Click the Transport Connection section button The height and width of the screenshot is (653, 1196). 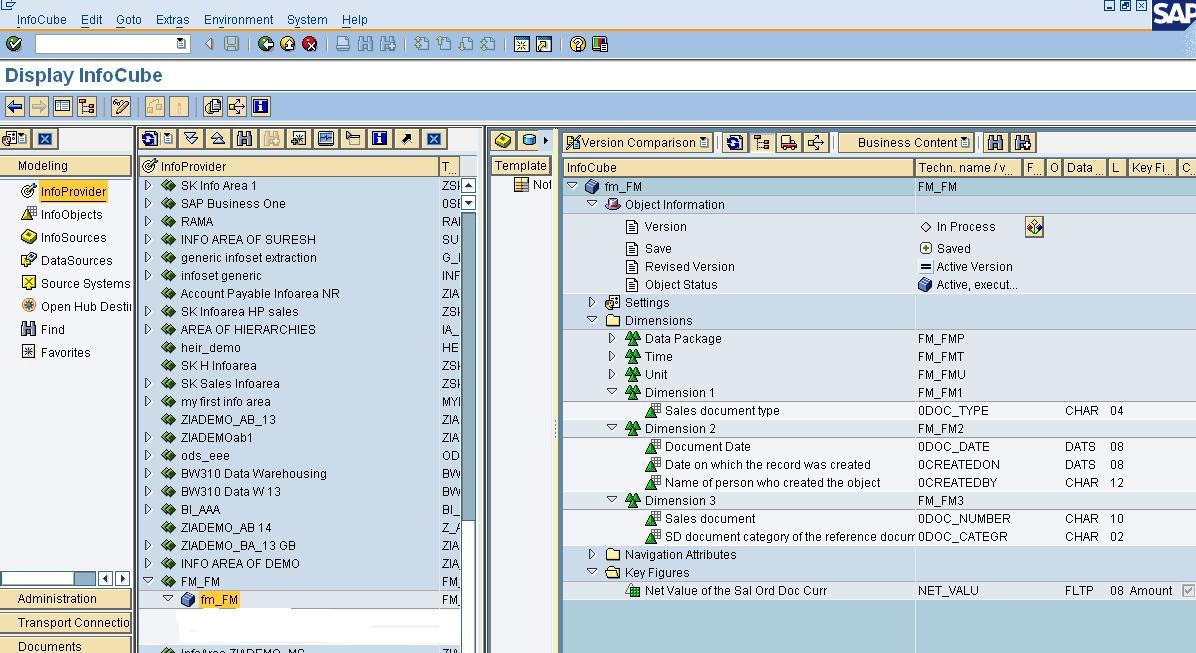click(66, 622)
